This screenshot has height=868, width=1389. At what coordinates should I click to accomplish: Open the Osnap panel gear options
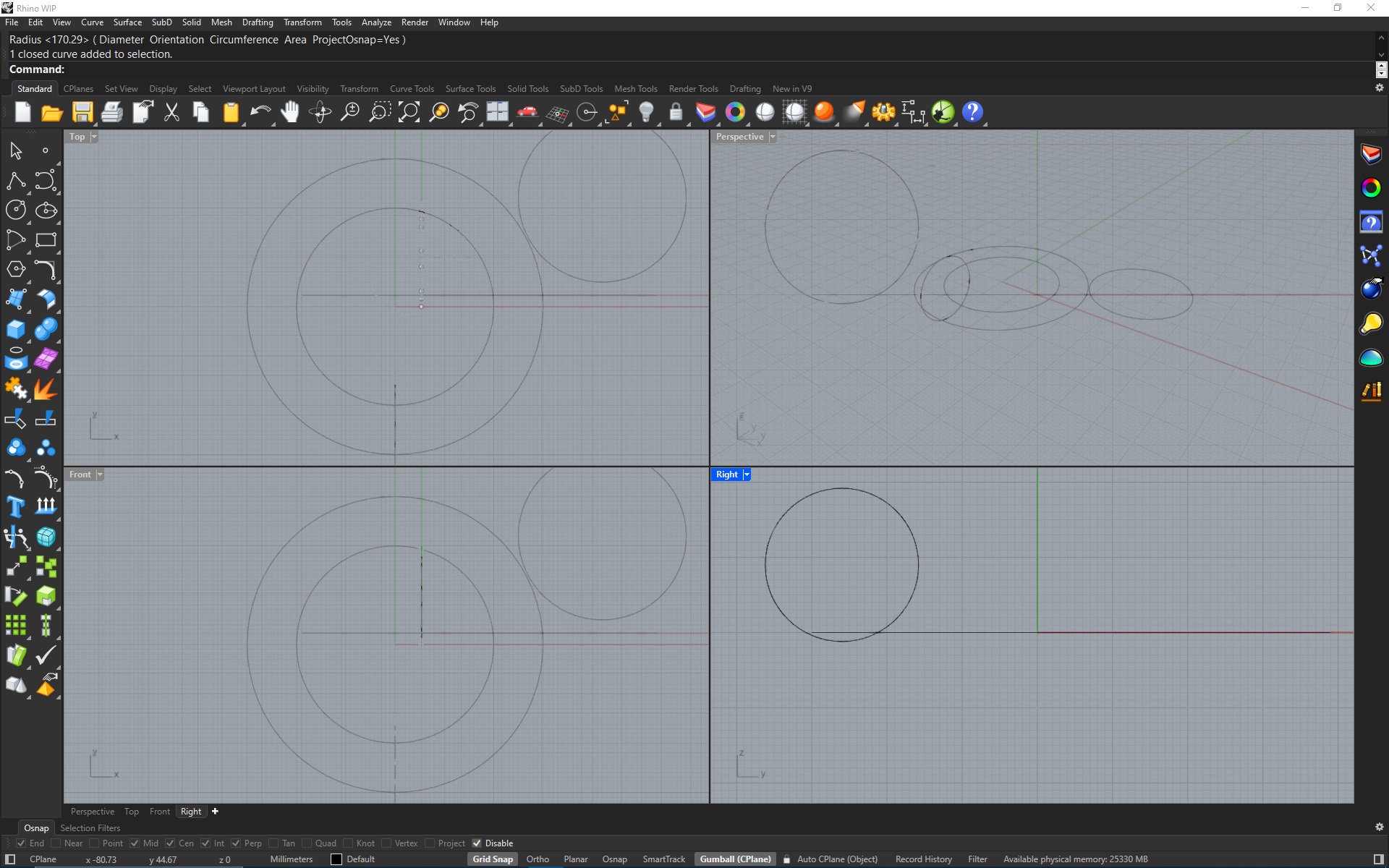click(1379, 827)
